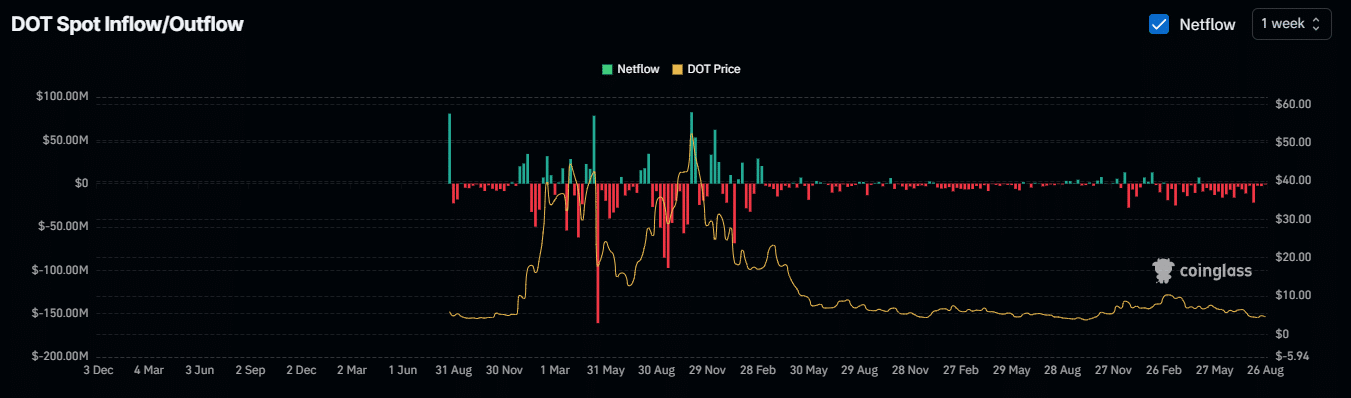This screenshot has height=398, width=1351.
Task: Click the up-down arrows in interval selector
Action: [1316, 24]
